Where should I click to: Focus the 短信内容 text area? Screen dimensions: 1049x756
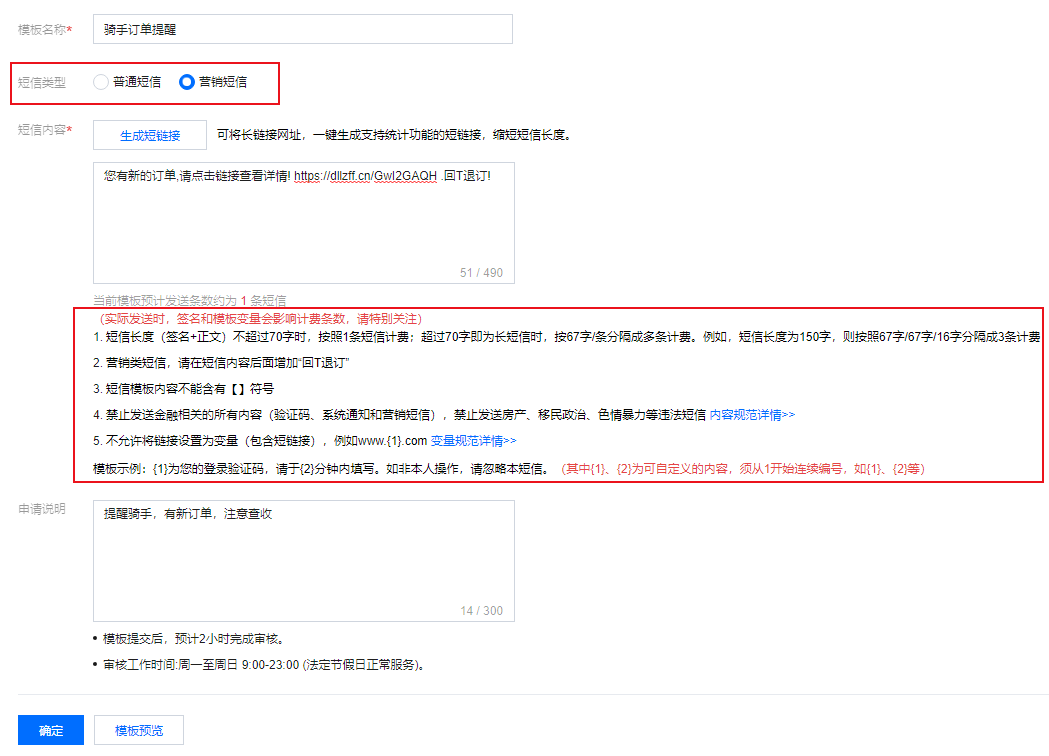[304, 223]
